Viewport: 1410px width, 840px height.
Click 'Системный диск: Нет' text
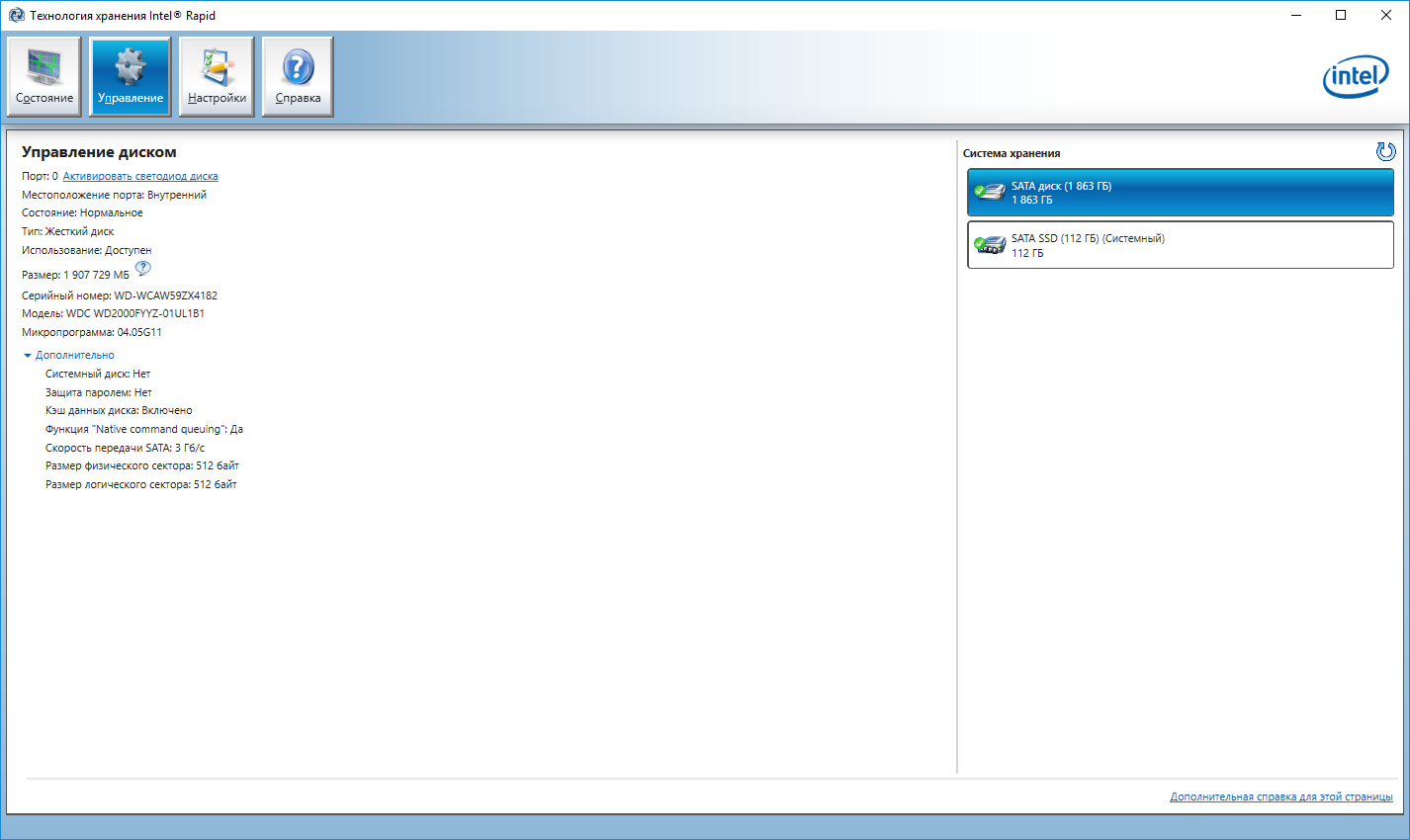[98, 374]
